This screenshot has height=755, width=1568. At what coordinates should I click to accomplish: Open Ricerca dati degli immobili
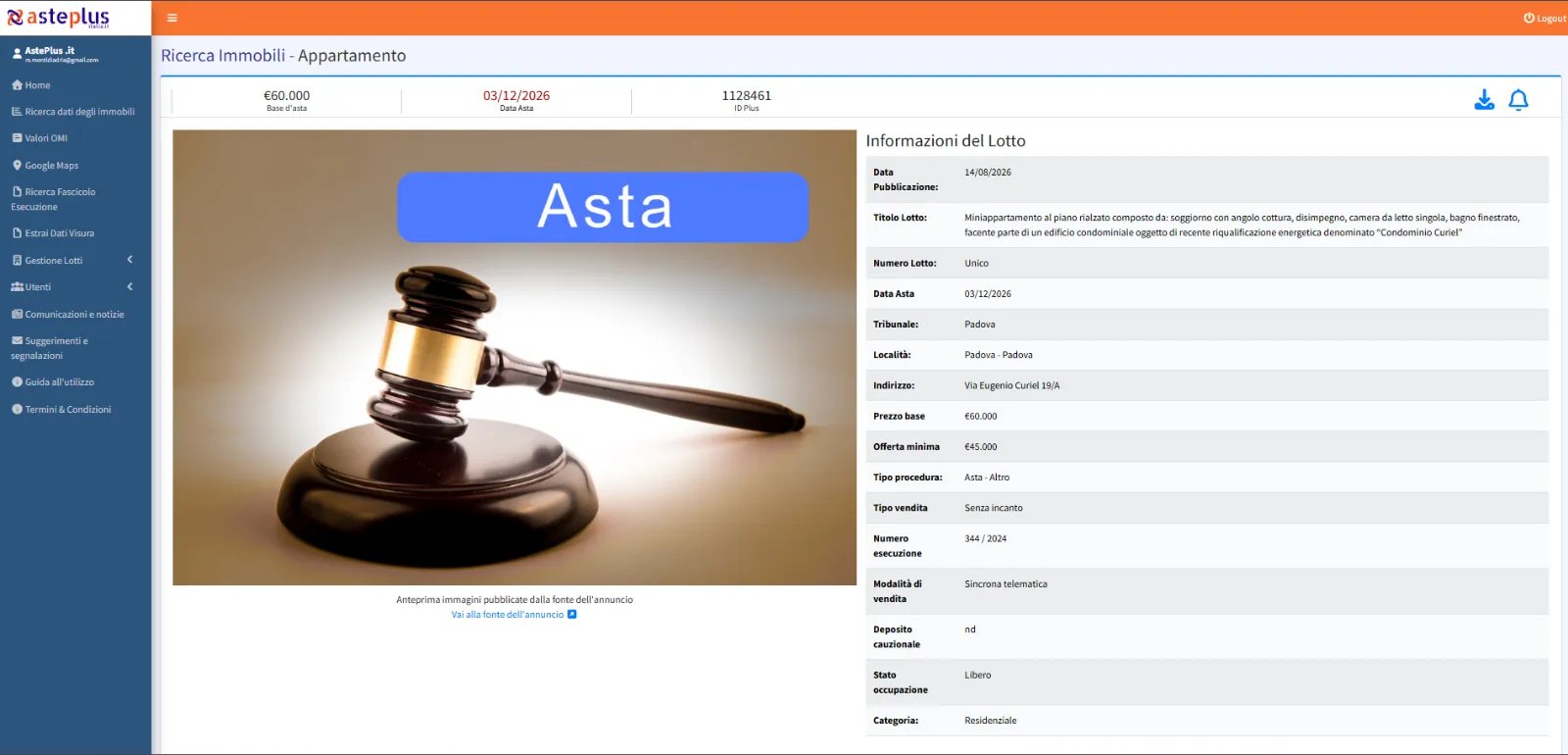pyautogui.click(x=75, y=112)
